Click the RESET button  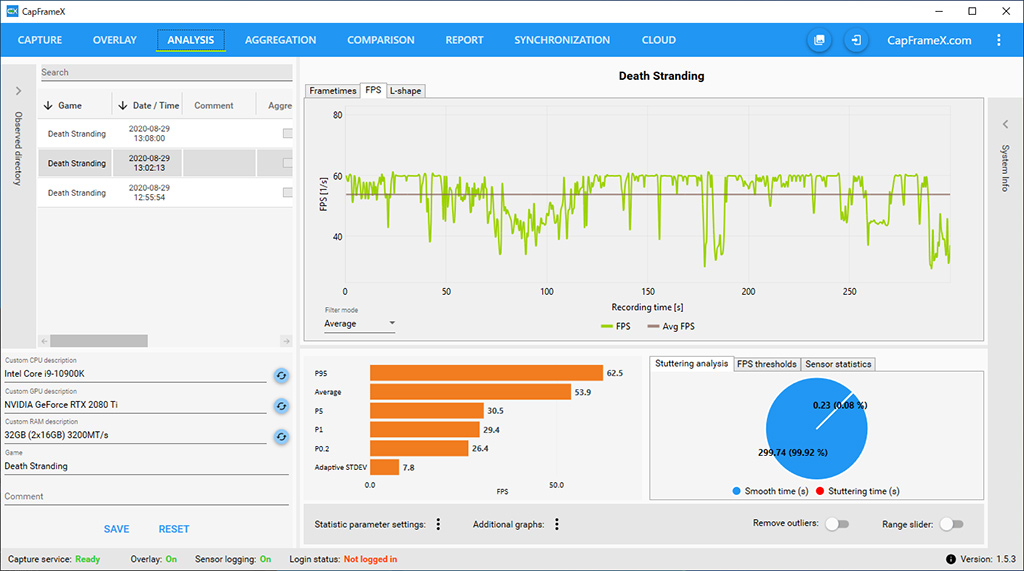pyautogui.click(x=173, y=529)
